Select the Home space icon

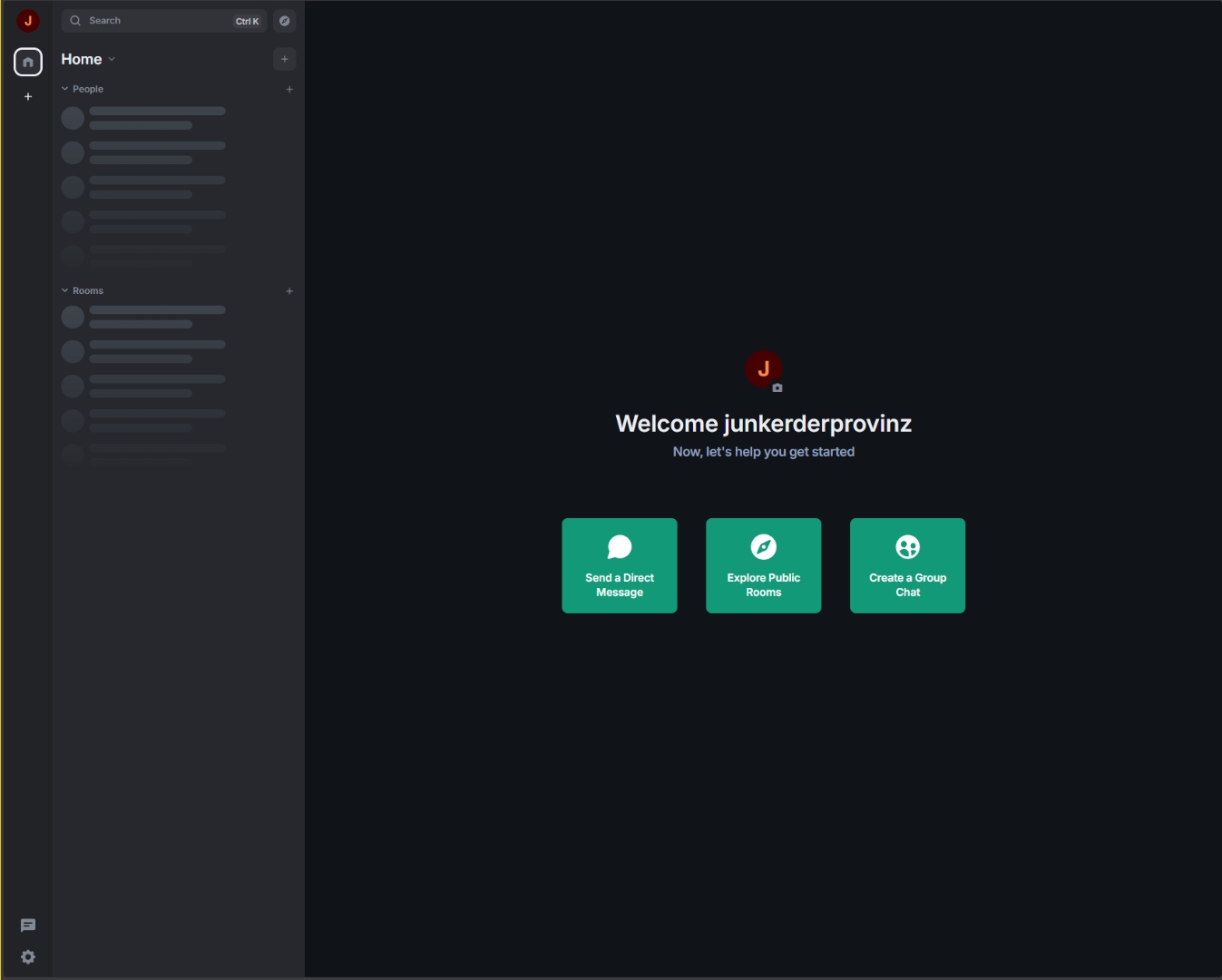(28, 62)
